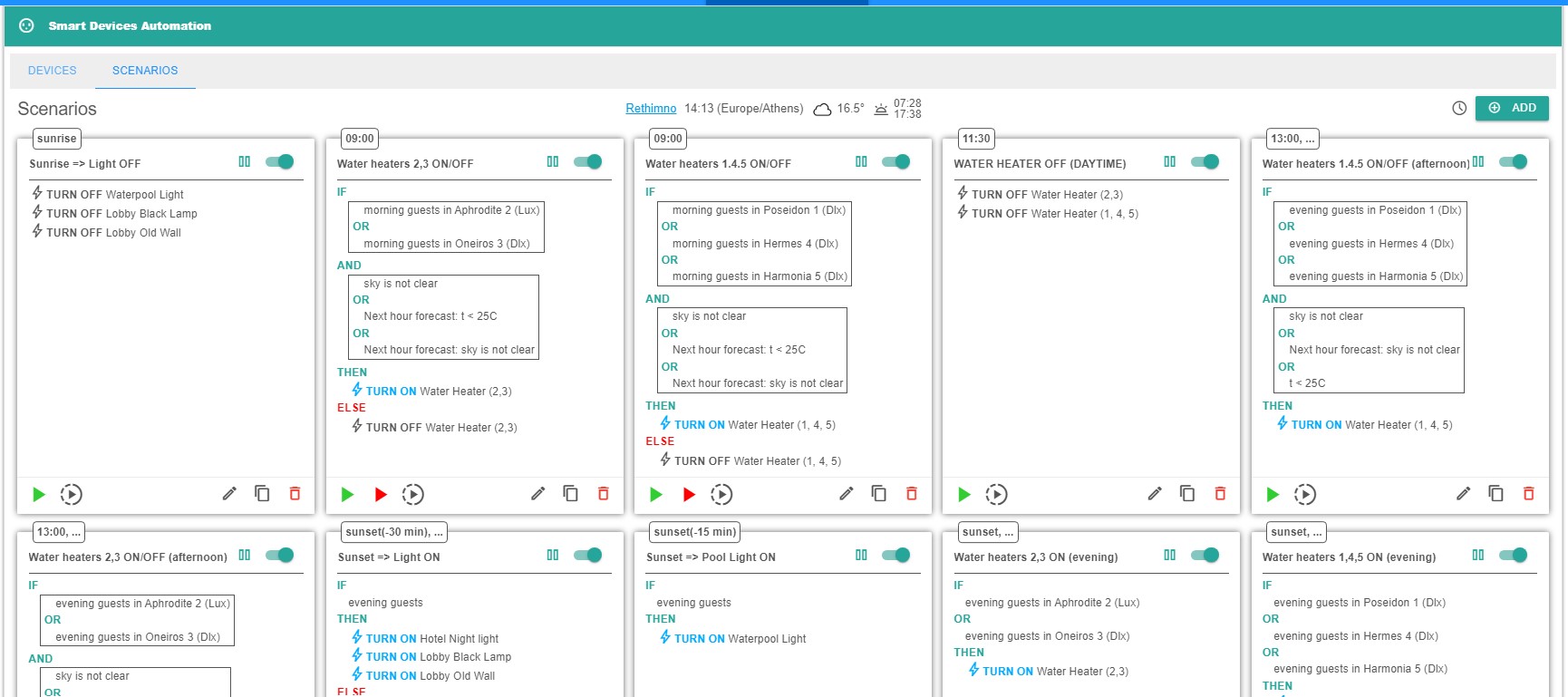This screenshot has height=697, width=1568.
Task: Select the SCENARIOS tab
Action: tap(145, 71)
